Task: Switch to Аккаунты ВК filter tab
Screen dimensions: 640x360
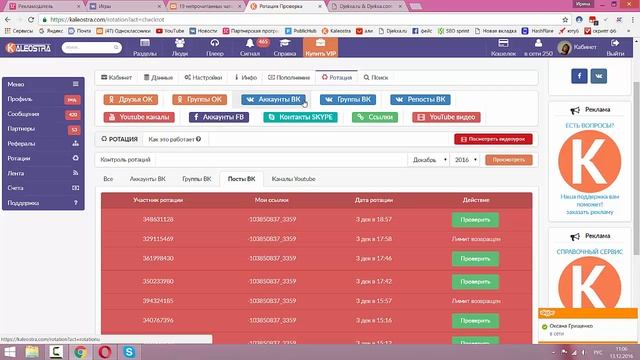Action: 148,179
